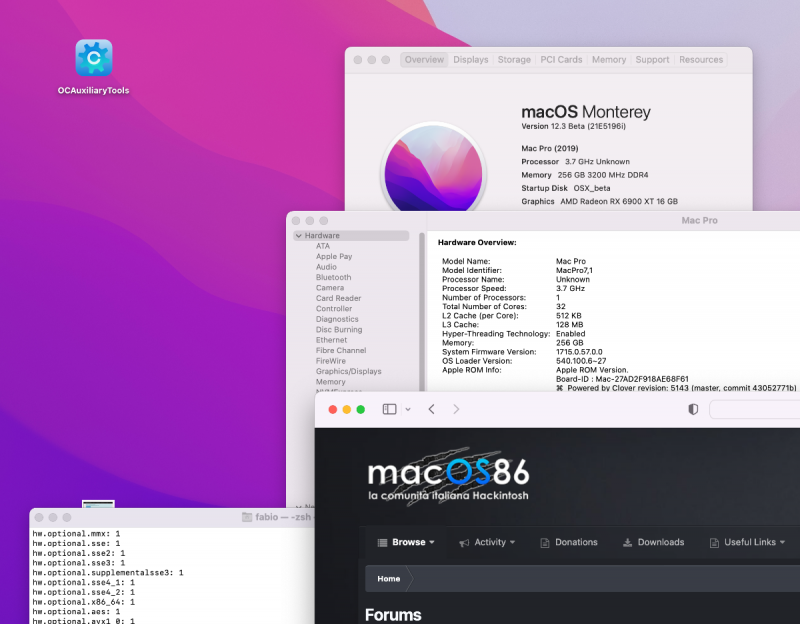Image resolution: width=800 pixels, height=624 pixels.
Task: Select Graphics/Displays in the hardware list
Action: [348, 371]
